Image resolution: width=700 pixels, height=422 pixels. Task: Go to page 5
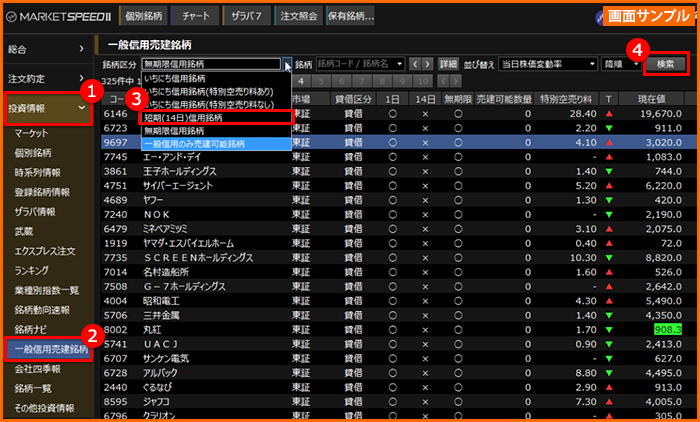click(x=321, y=81)
